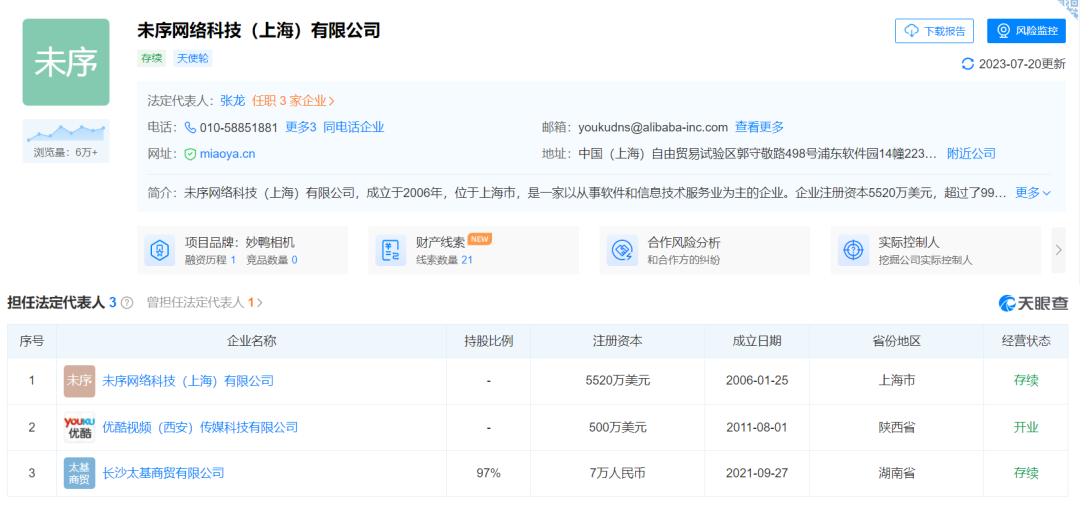
Task: Click the 合作风险分析 card icon
Action: 622,250
